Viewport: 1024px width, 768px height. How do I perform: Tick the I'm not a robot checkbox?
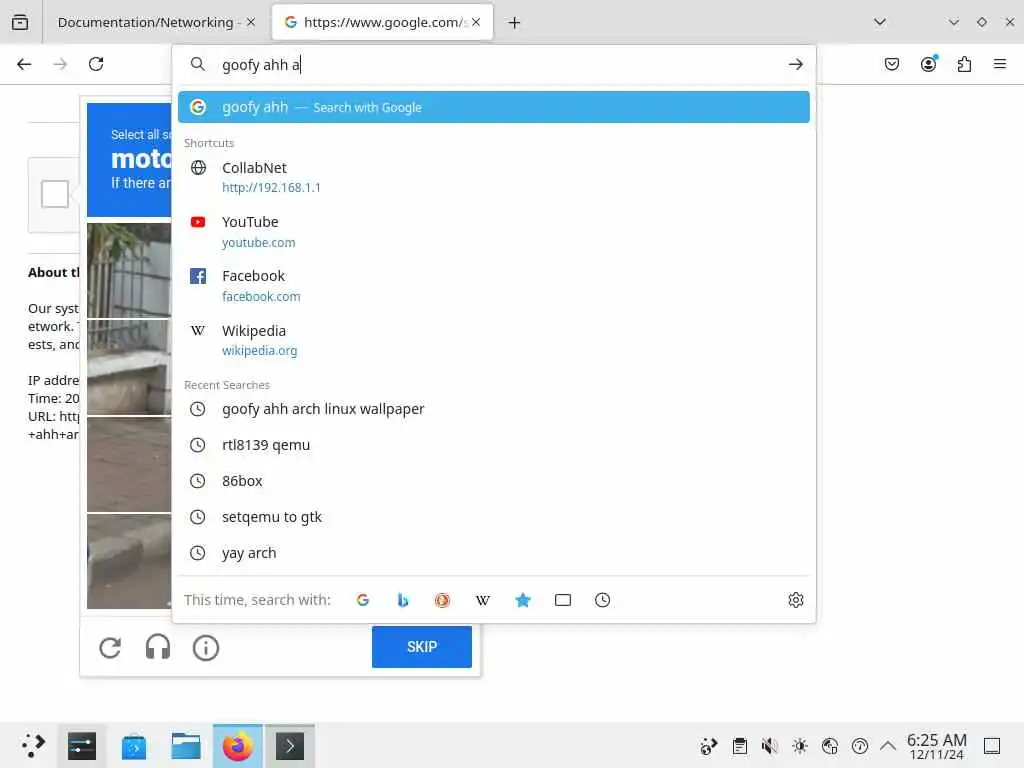[55, 194]
